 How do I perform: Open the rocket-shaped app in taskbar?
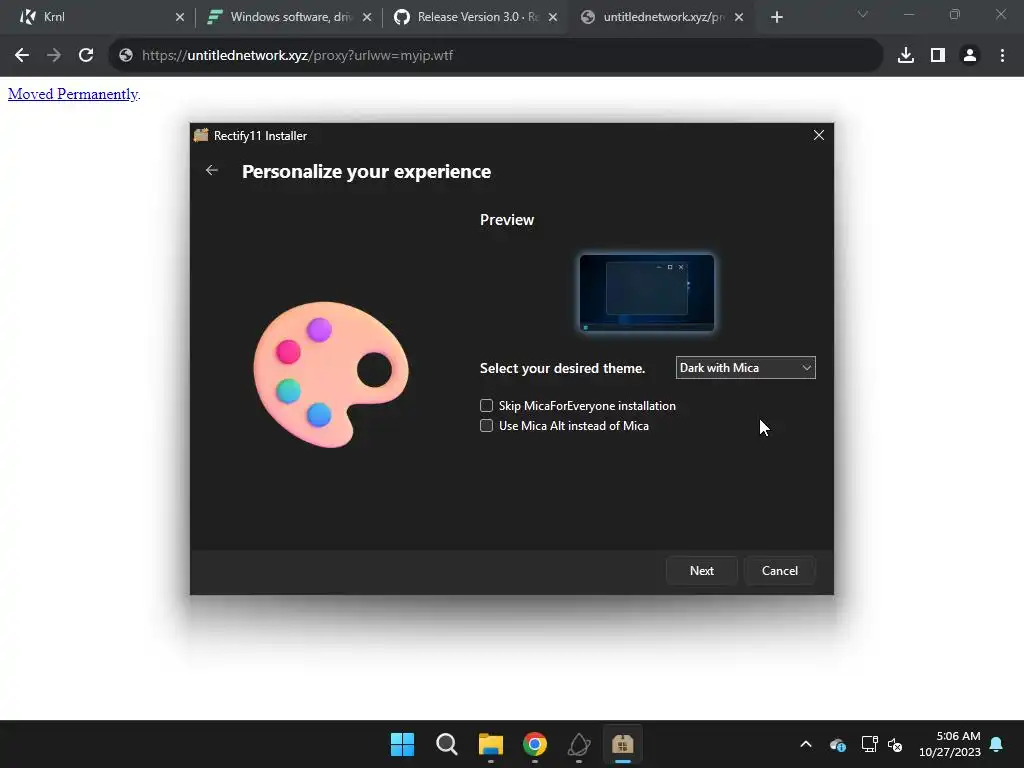[x=579, y=744]
